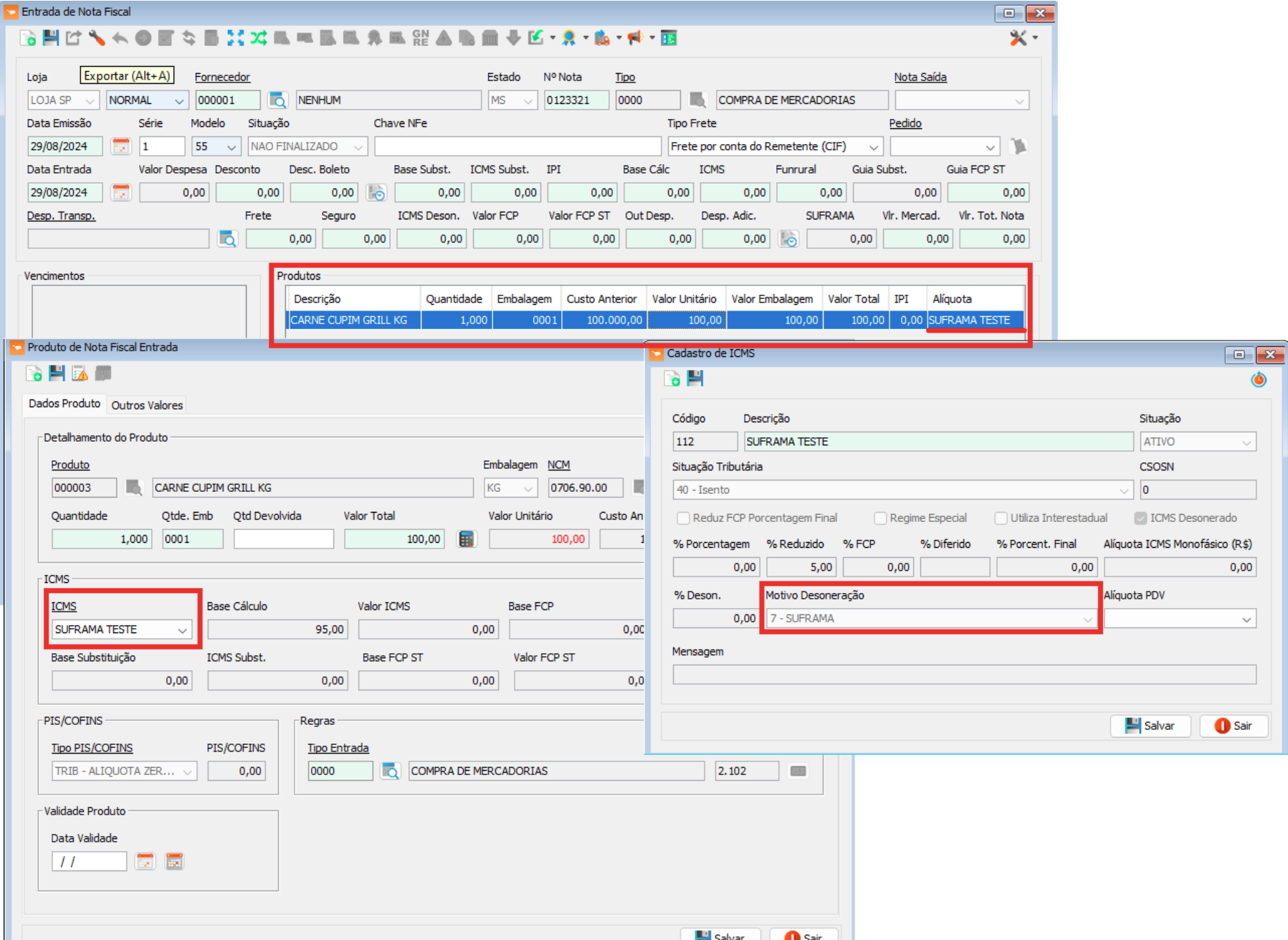Screen dimensions: 1288x940
Task: Click the Tipo Entrada search icon
Action: pyautogui.click(x=390, y=771)
